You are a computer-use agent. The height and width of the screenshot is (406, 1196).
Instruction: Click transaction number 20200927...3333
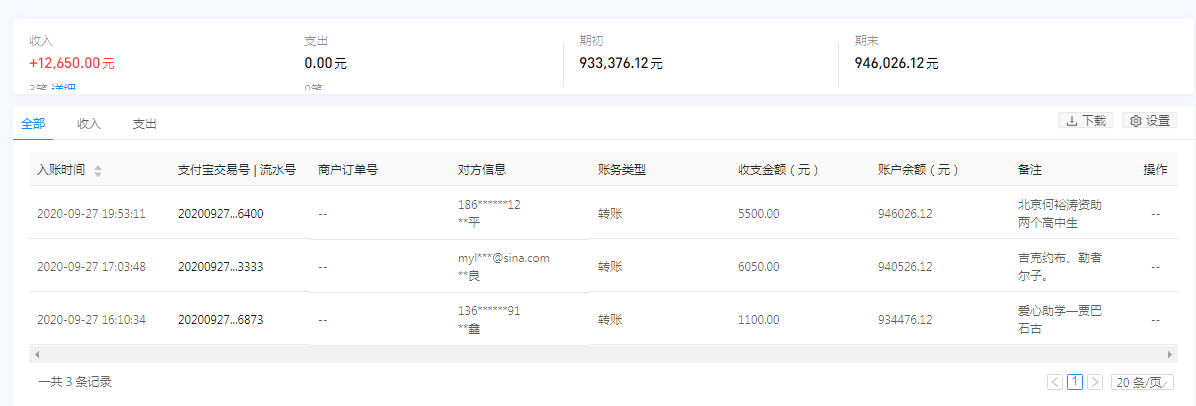(220, 267)
